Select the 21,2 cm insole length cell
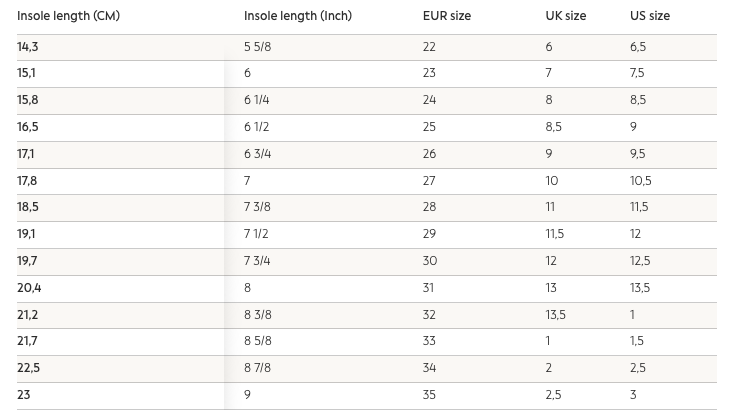 point(27,314)
